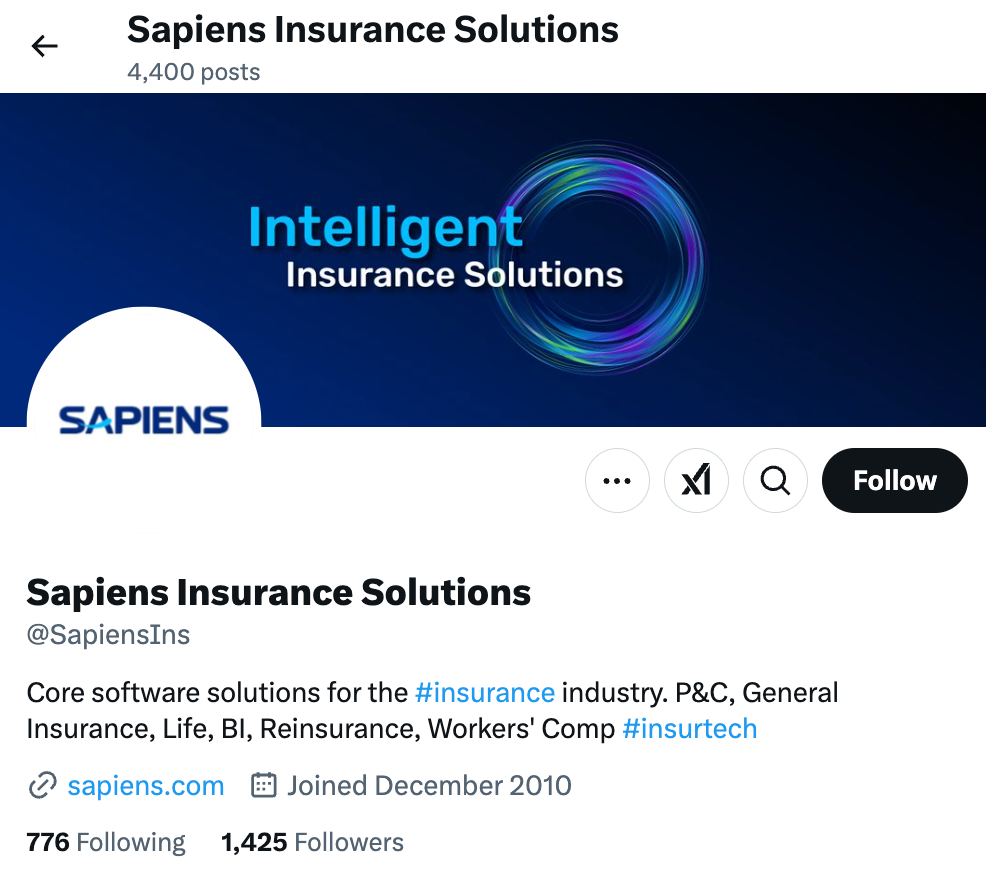Screen dimensions: 986x874
Task: Click the Follow button
Action: (x=894, y=480)
